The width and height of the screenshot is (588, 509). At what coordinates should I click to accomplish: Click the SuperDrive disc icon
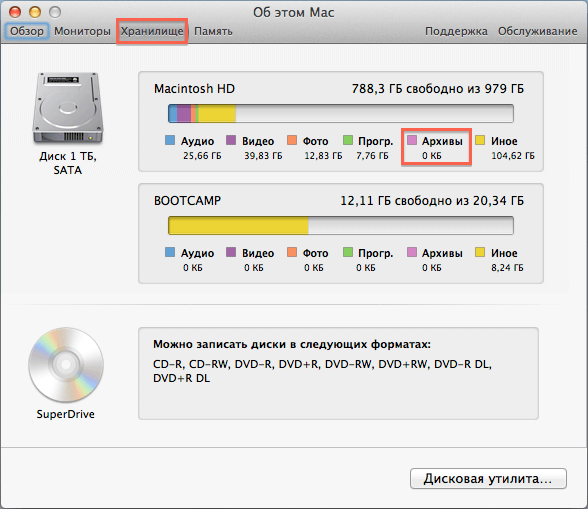[66, 365]
